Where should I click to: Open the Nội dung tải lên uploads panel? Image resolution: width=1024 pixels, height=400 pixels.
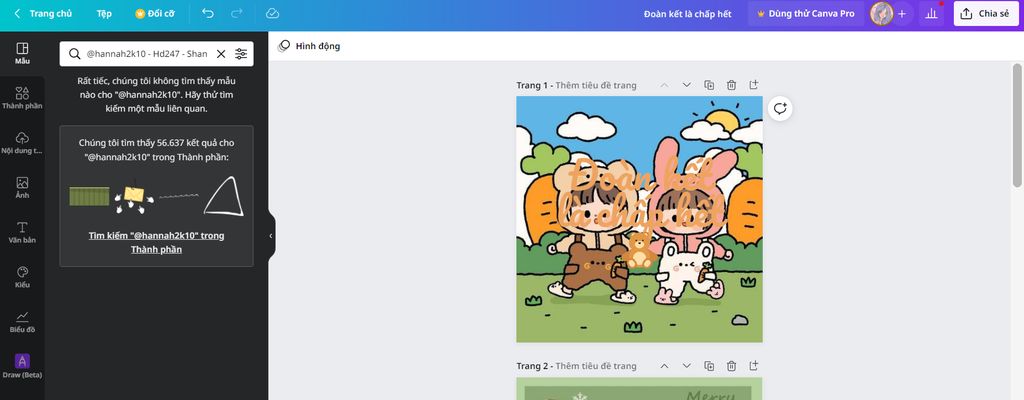22,142
